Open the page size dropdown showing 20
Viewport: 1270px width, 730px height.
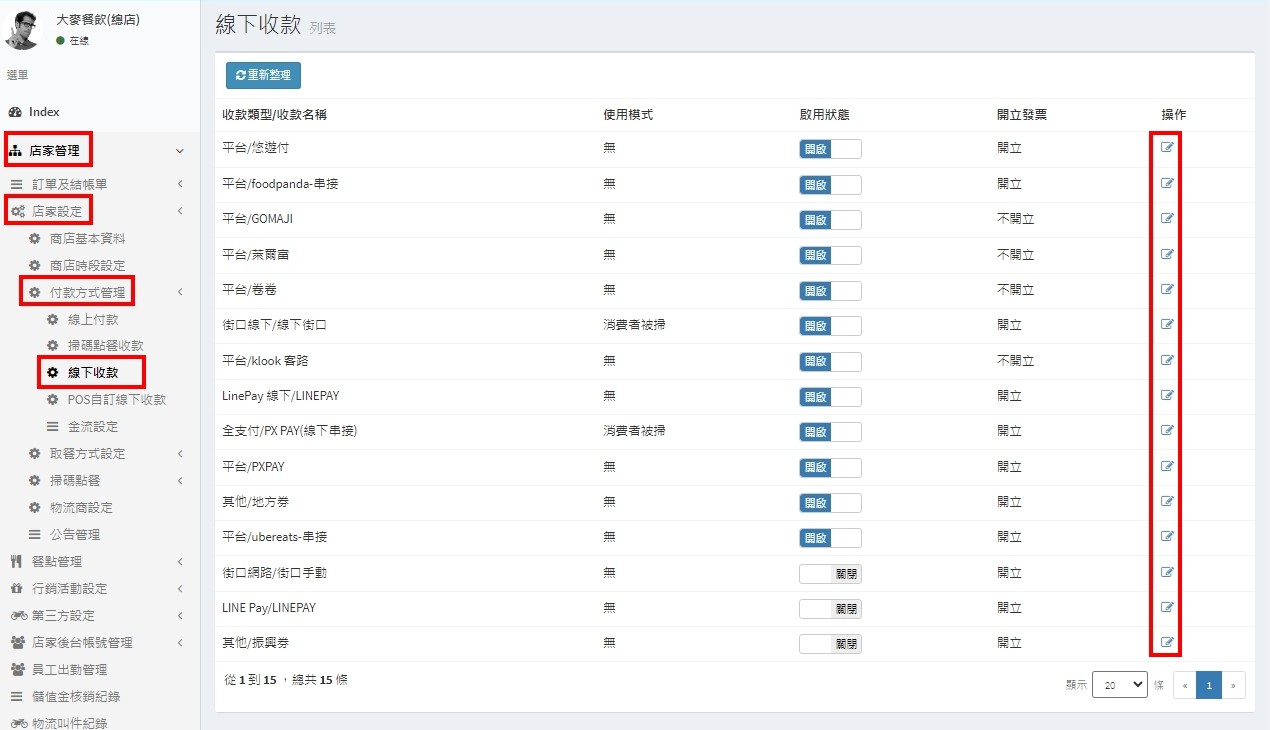click(x=1119, y=685)
